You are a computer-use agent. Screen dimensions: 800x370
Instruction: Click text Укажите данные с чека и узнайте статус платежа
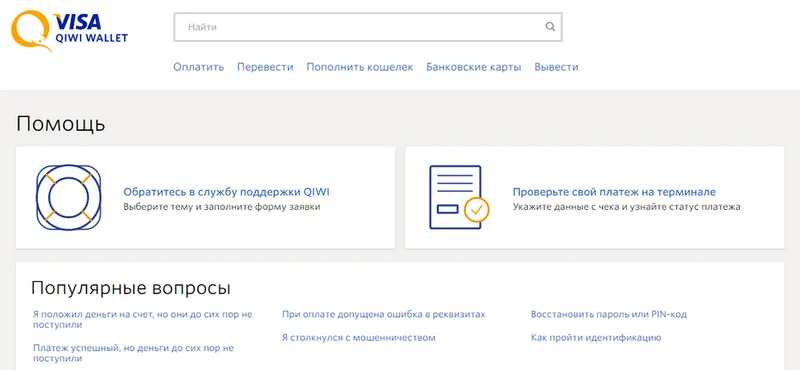coord(627,207)
